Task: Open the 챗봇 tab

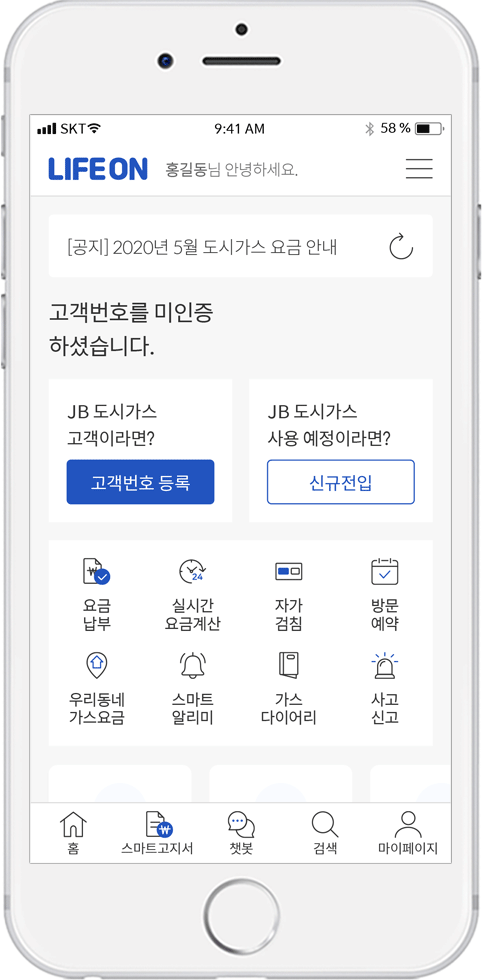Action: (241, 833)
